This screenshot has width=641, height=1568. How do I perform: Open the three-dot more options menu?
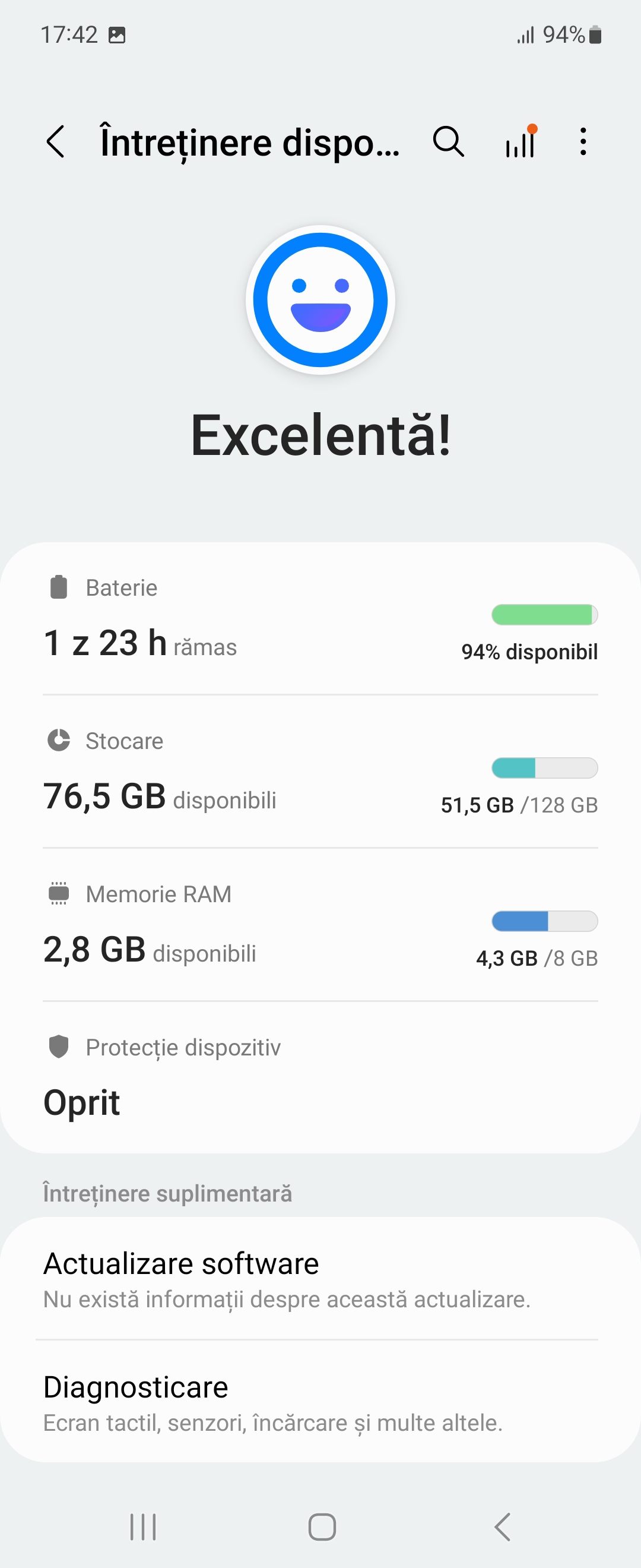pos(583,142)
